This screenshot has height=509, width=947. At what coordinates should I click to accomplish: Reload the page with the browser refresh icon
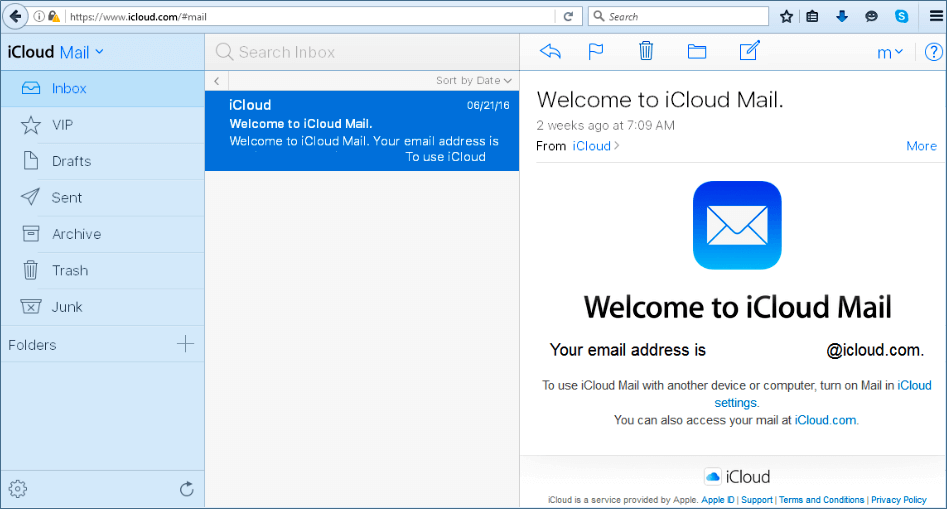click(568, 16)
